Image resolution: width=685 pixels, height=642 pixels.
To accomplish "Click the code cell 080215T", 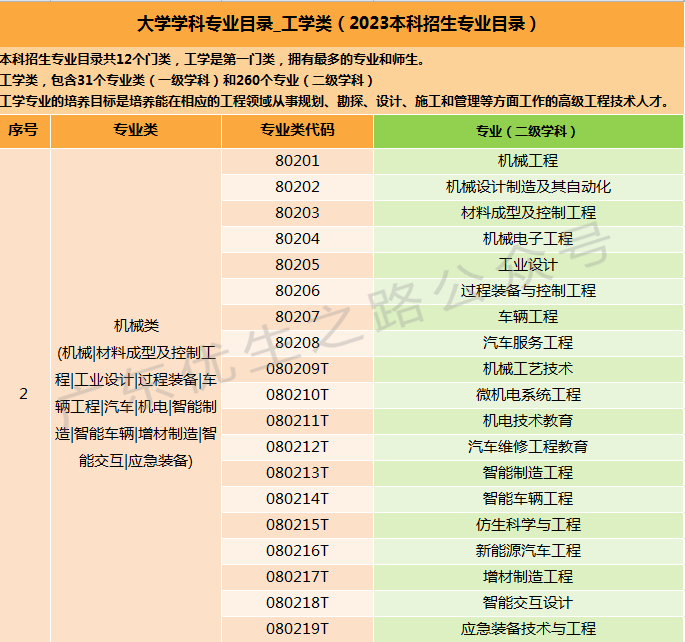I will [x=298, y=525].
